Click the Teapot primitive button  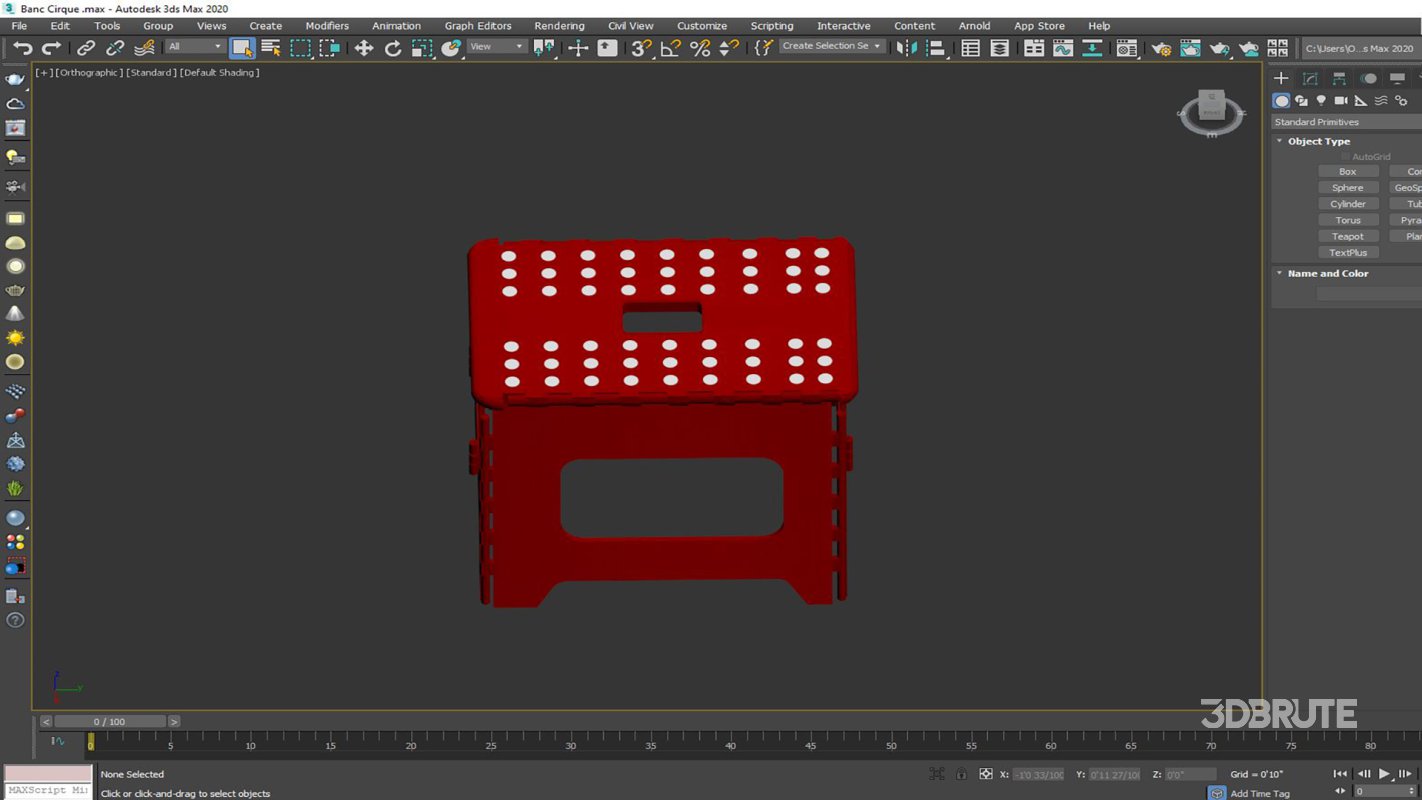[1347, 236]
